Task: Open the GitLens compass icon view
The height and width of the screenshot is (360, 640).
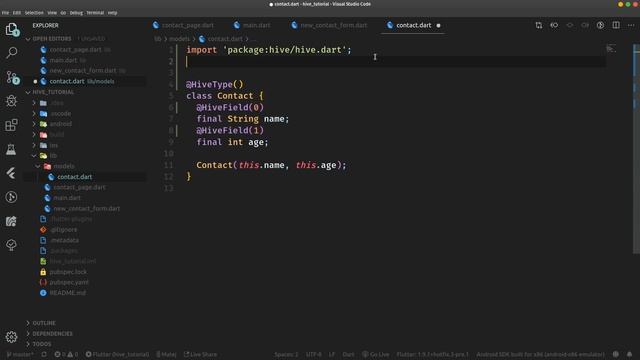Action: pyautogui.click(x=11, y=197)
